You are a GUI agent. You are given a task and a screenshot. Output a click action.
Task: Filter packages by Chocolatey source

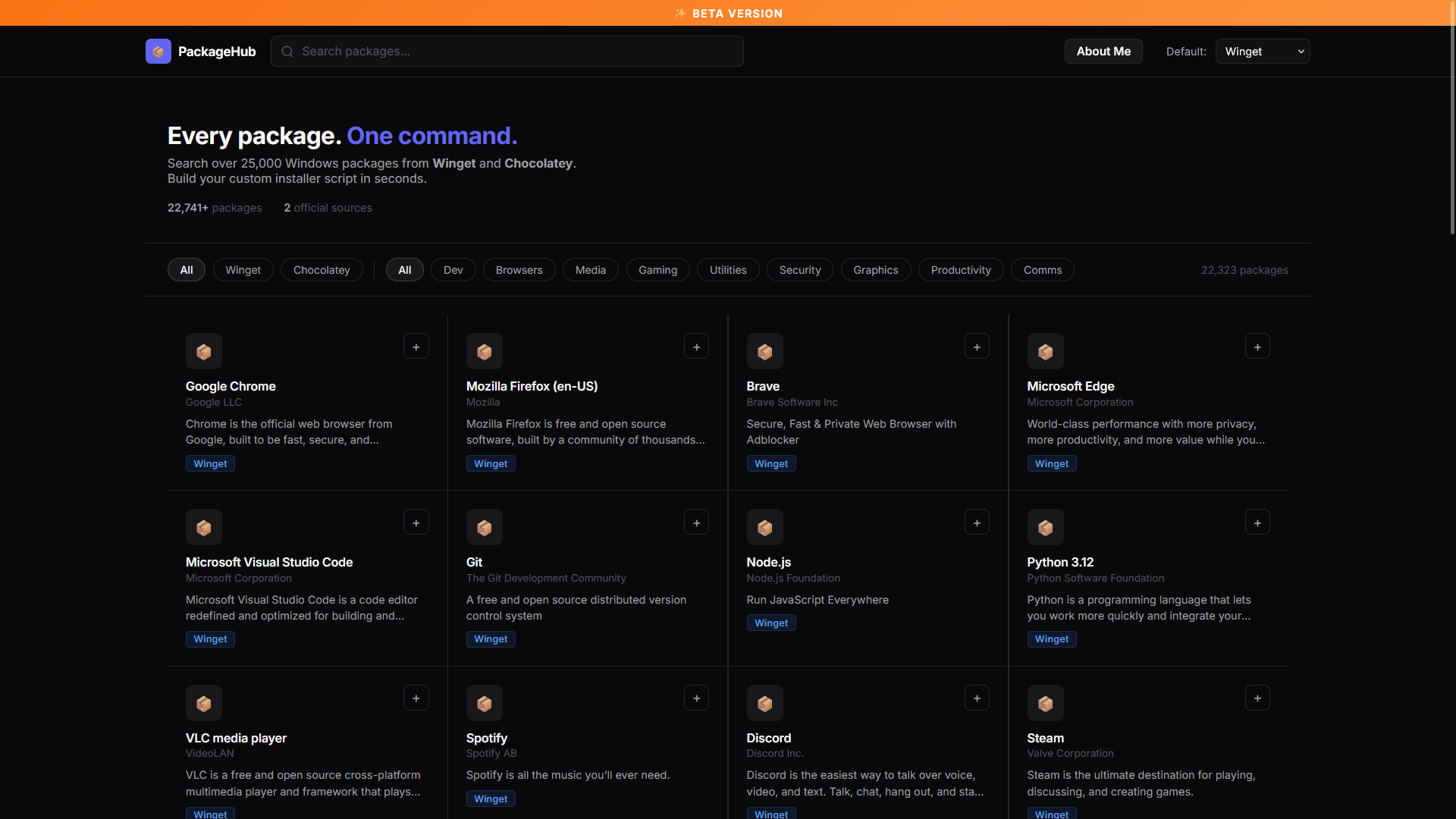(x=322, y=270)
